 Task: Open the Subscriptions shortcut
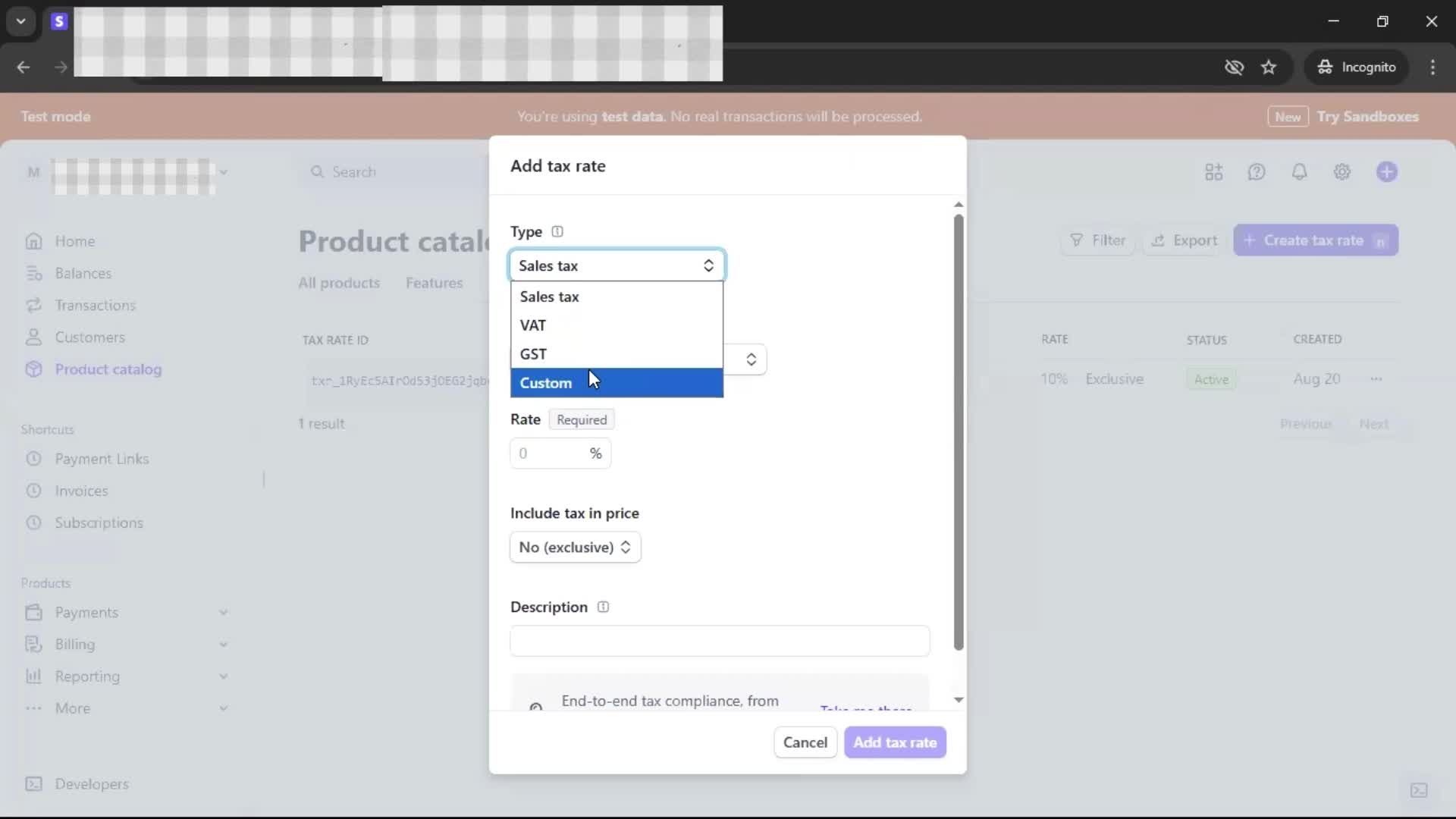99,522
